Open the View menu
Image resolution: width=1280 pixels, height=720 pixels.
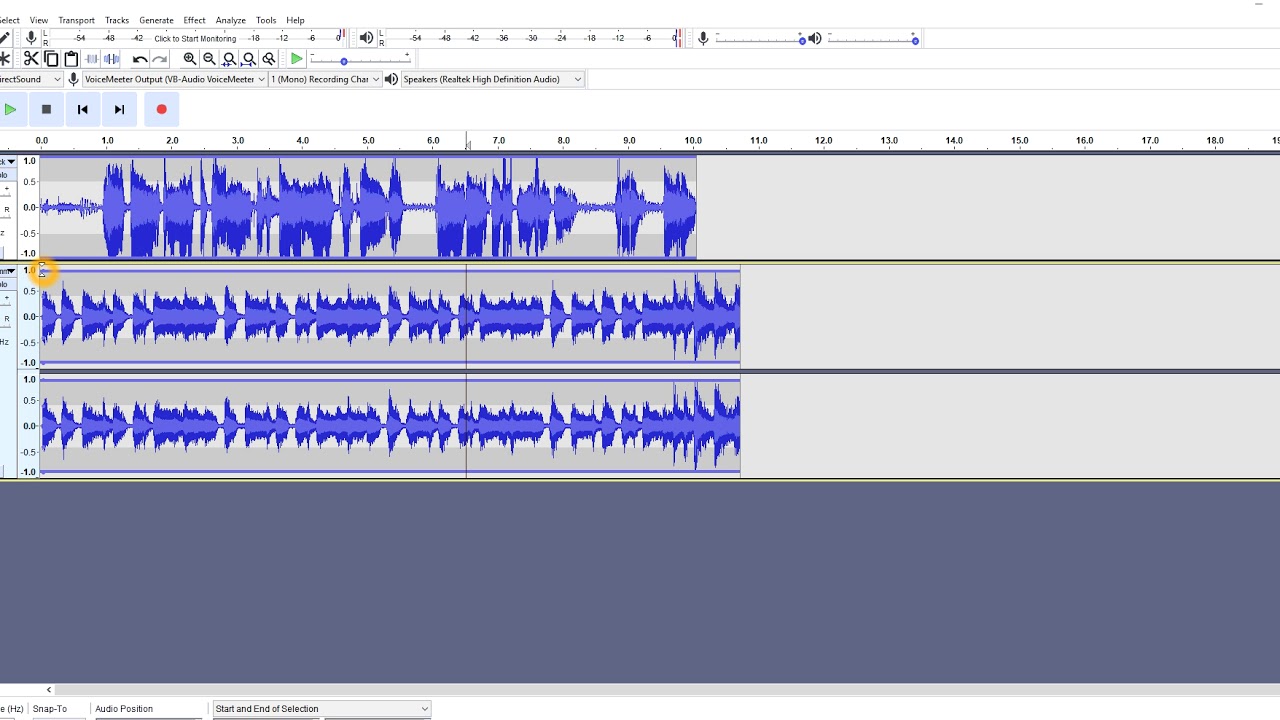click(x=39, y=20)
